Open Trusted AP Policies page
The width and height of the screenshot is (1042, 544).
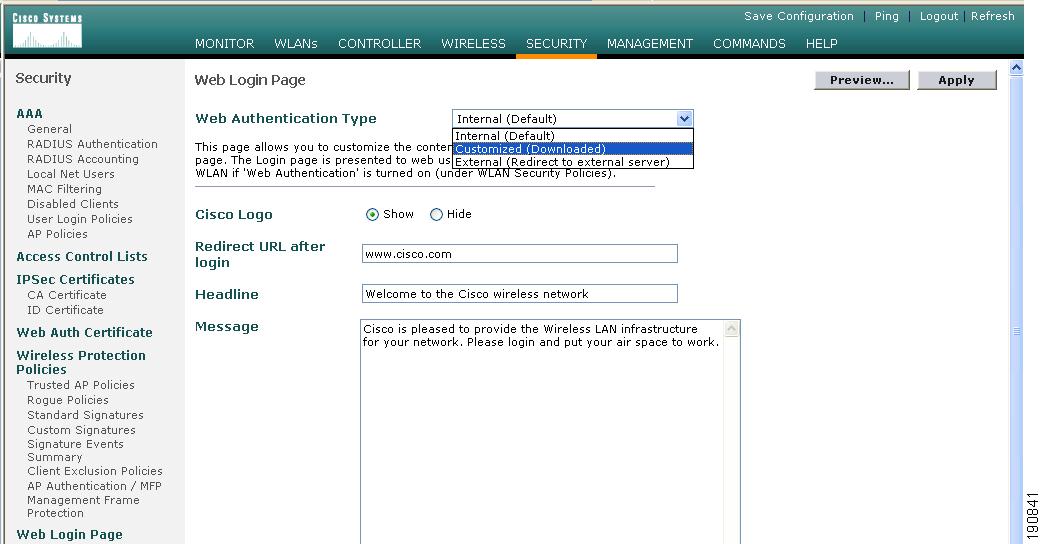(x=80, y=385)
